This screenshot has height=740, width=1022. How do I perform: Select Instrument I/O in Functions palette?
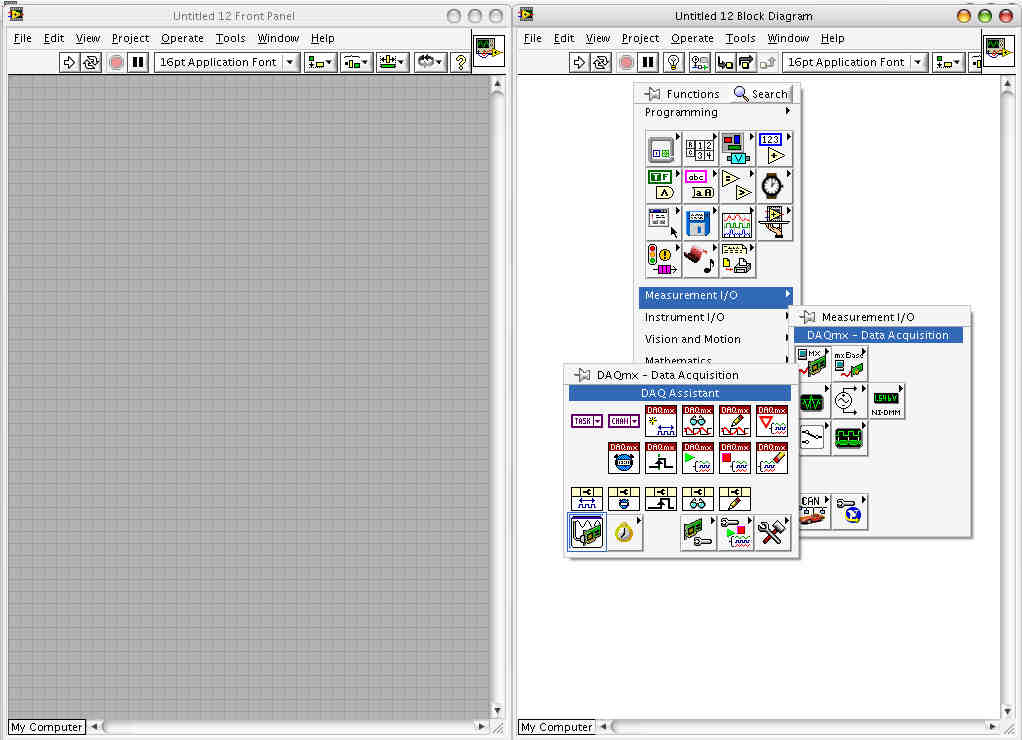715,318
